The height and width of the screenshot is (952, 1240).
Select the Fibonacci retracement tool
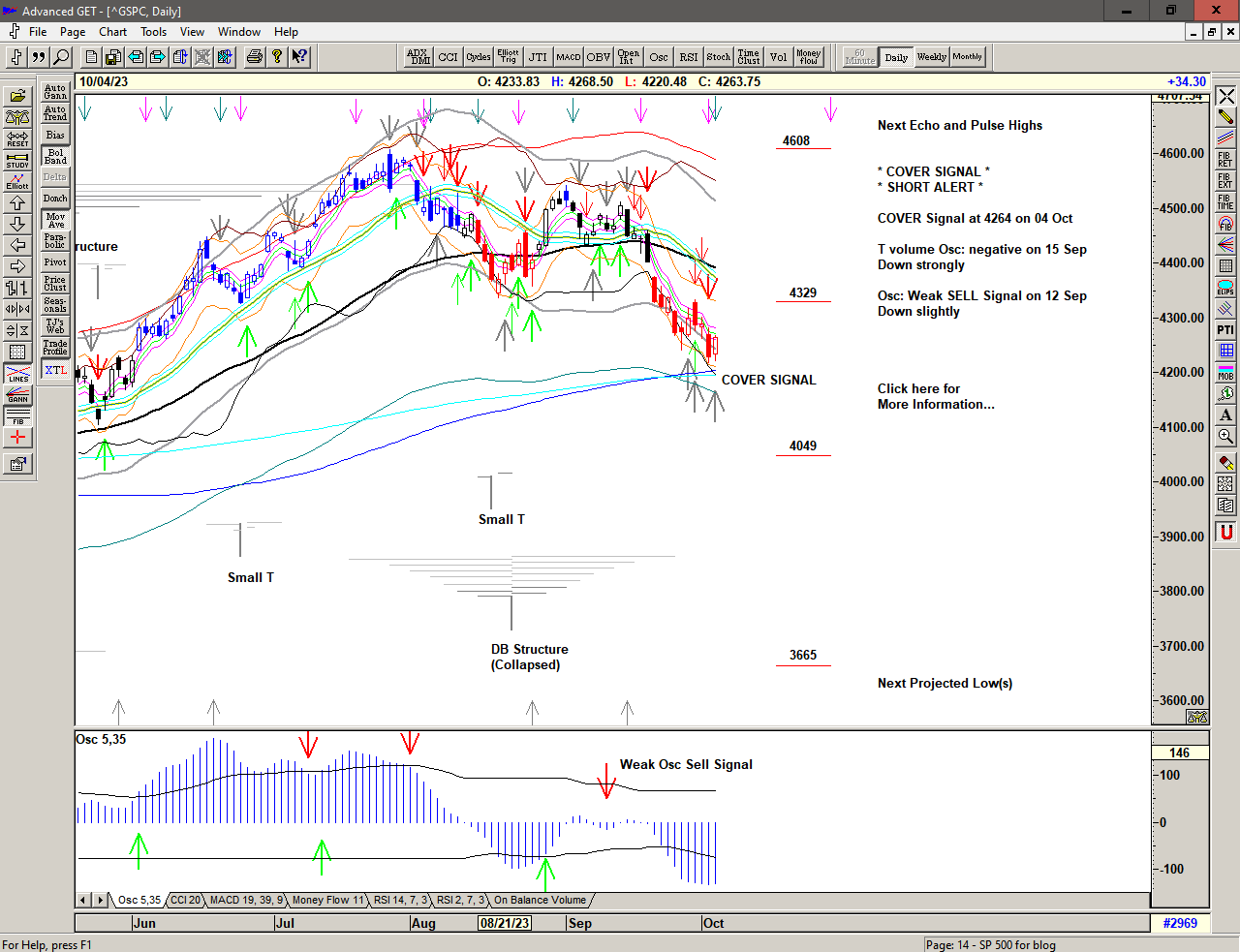point(1225,159)
